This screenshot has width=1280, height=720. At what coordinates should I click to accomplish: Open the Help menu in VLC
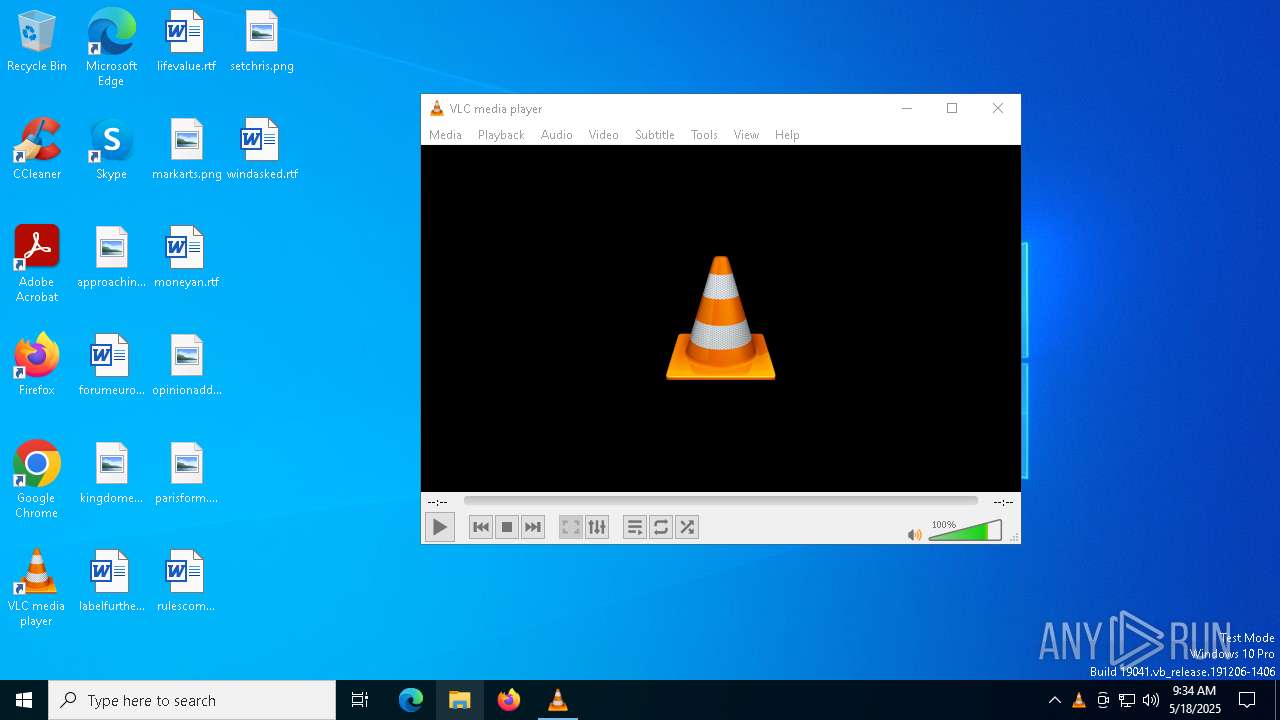pyautogui.click(x=787, y=135)
